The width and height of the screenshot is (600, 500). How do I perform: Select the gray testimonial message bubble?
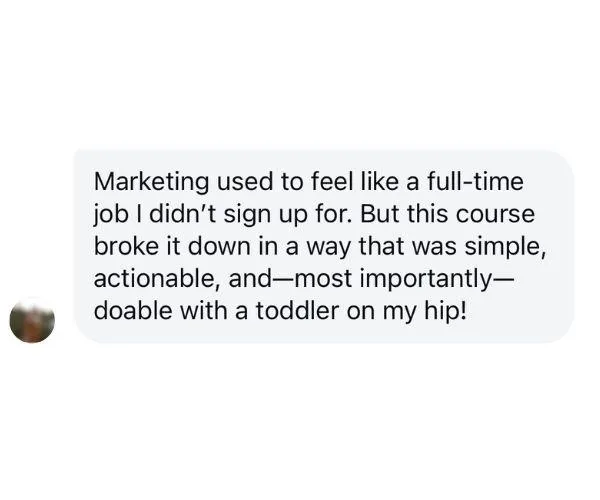tap(324, 246)
